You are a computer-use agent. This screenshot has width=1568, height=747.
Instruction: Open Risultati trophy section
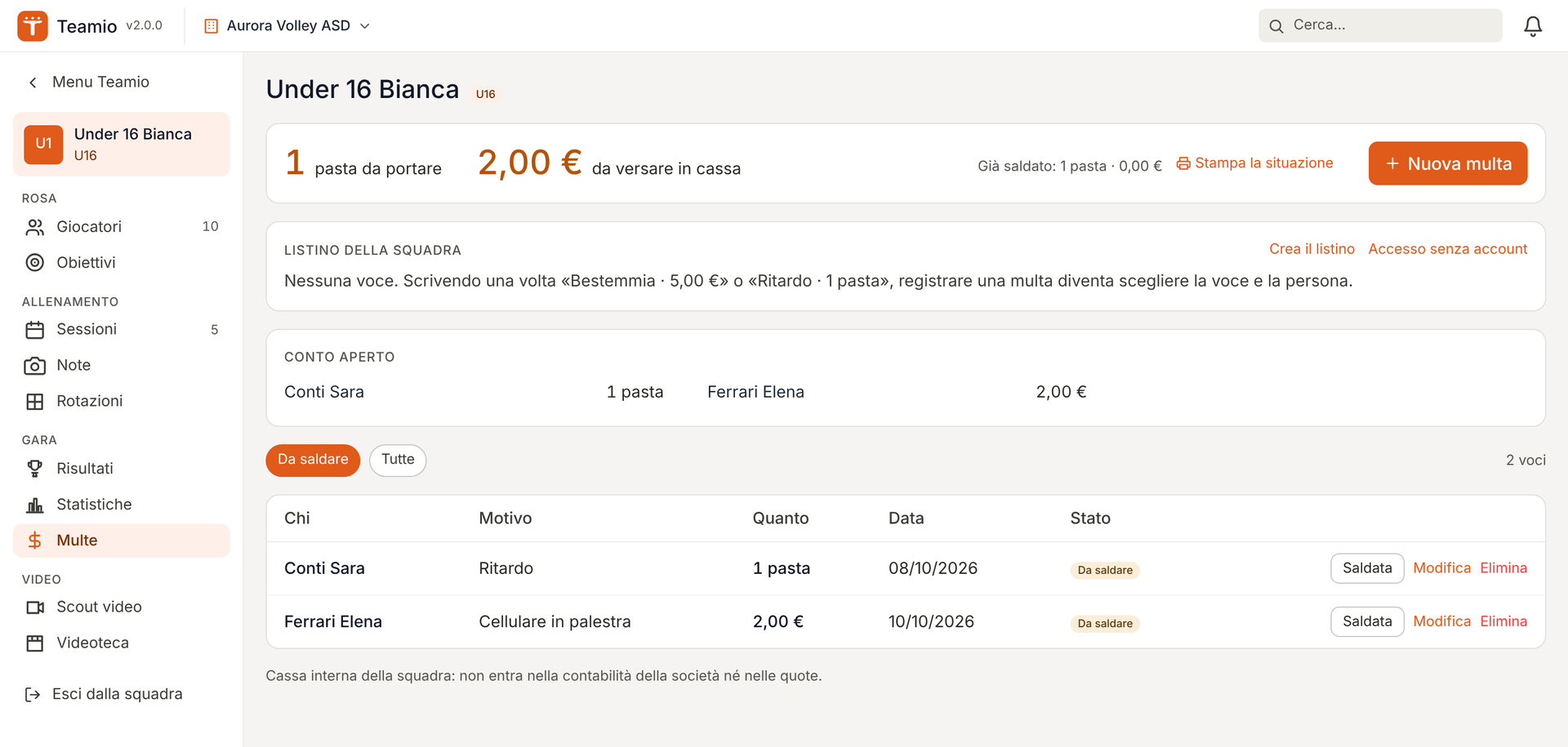[x=121, y=469]
